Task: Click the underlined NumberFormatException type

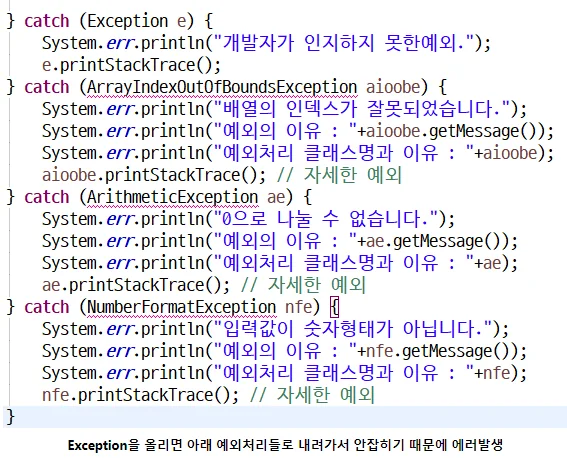Action: (181, 307)
